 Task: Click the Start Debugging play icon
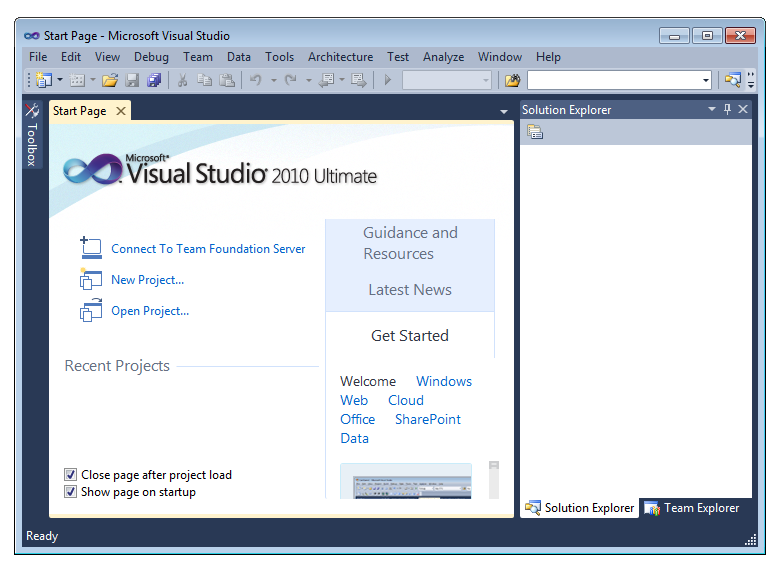(x=388, y=80)
